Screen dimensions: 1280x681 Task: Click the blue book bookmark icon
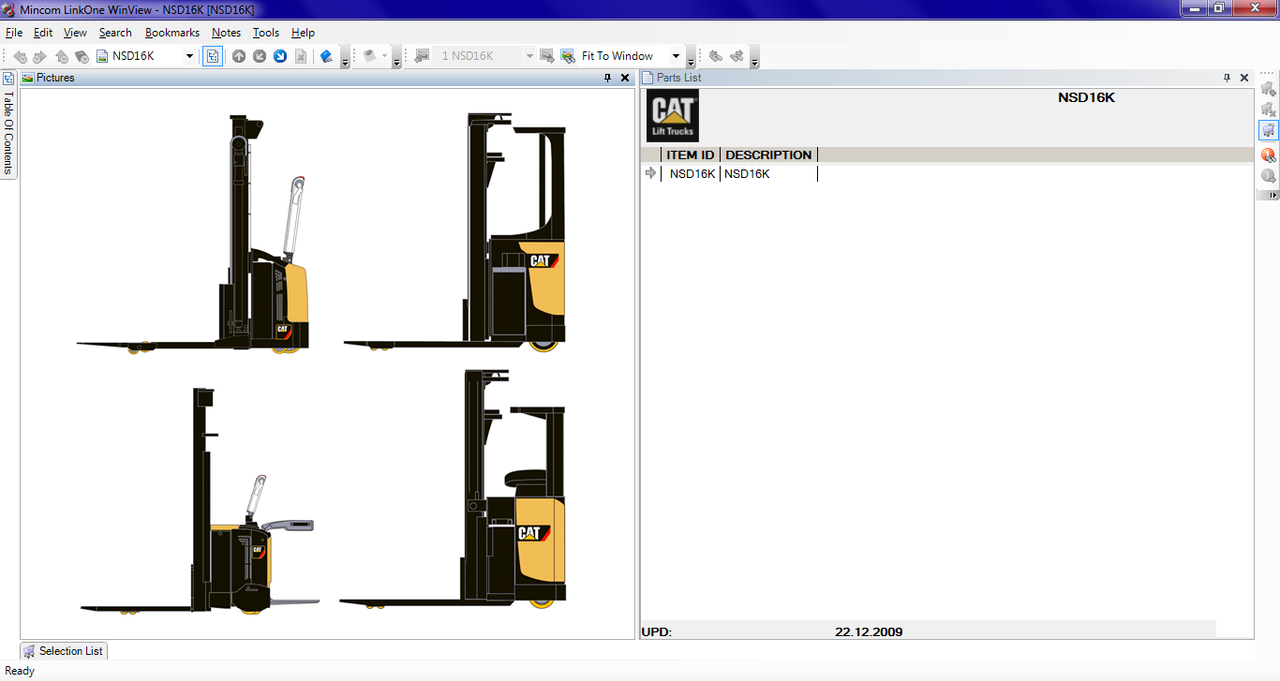326,56
